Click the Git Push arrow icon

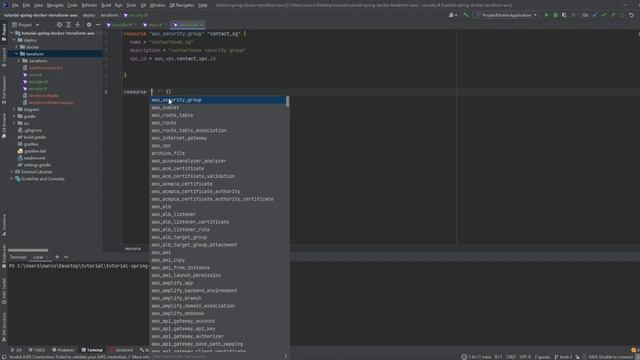pyautogui.click(x=613, y=15)
